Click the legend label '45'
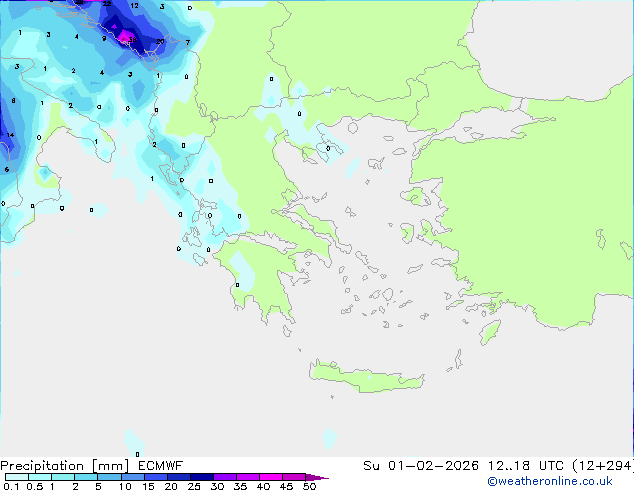Viewport: 634px width, 490px height. [286, 486]
